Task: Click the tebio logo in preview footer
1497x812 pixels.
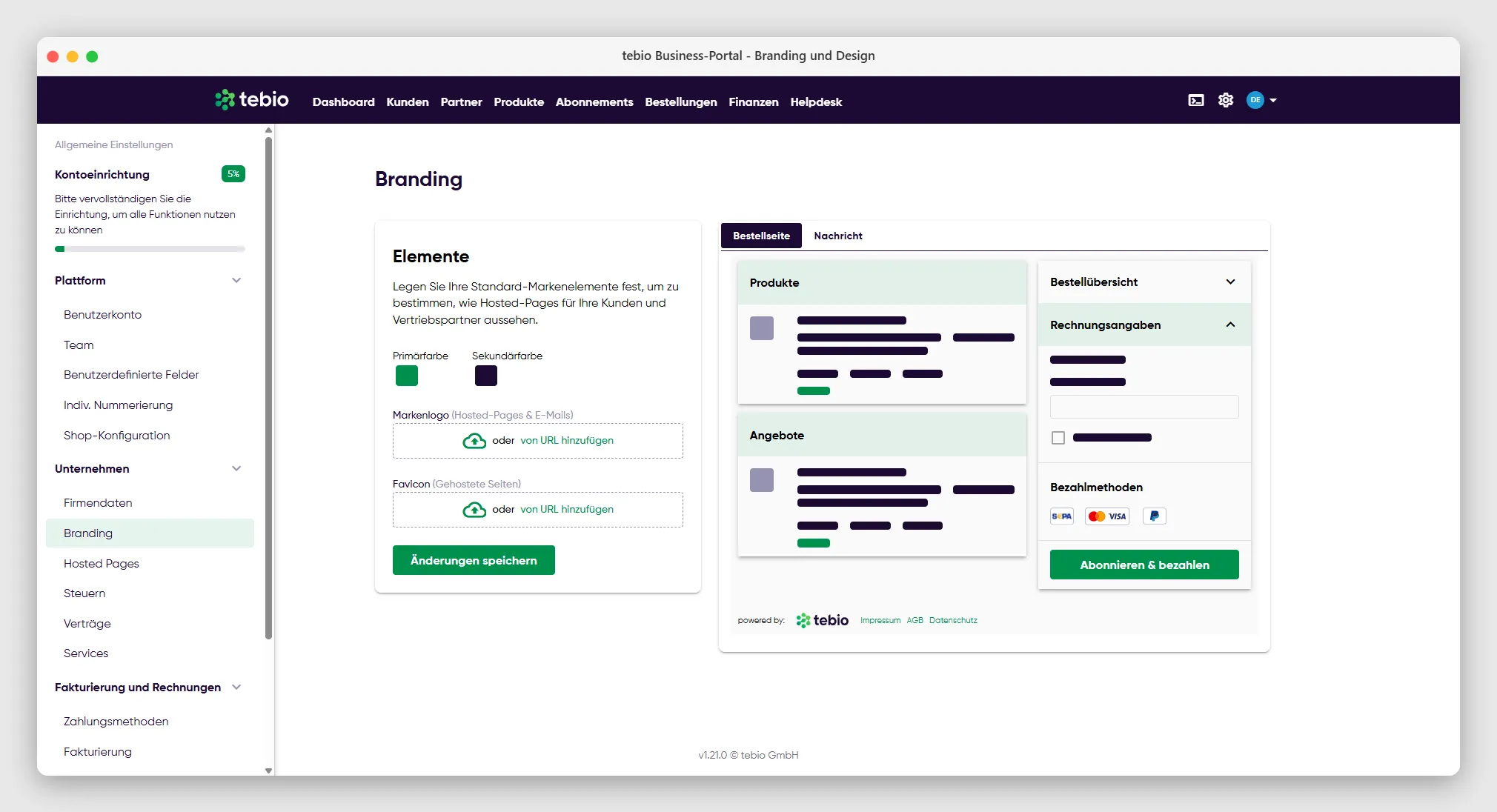Action: point(823,620)
